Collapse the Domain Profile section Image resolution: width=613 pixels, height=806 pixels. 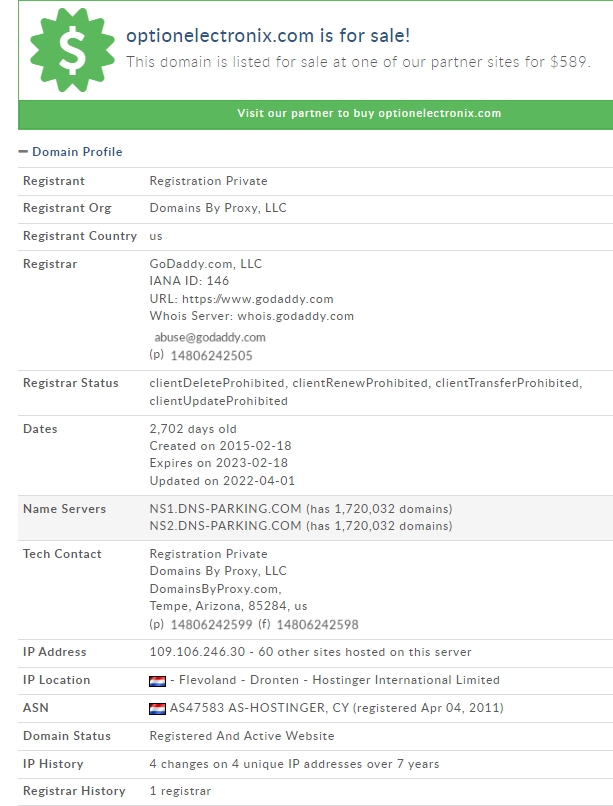point(70,152)
